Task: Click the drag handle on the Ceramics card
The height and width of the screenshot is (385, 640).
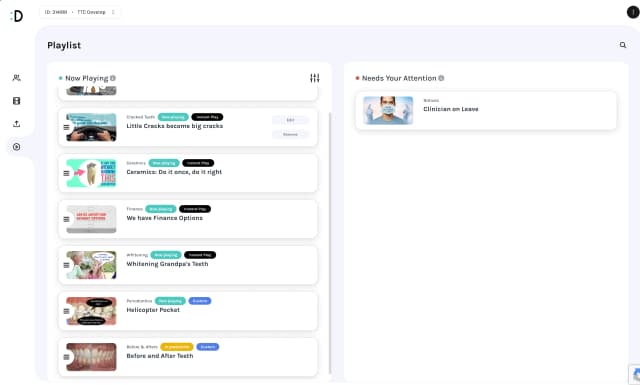Action: tap(67, 173)
